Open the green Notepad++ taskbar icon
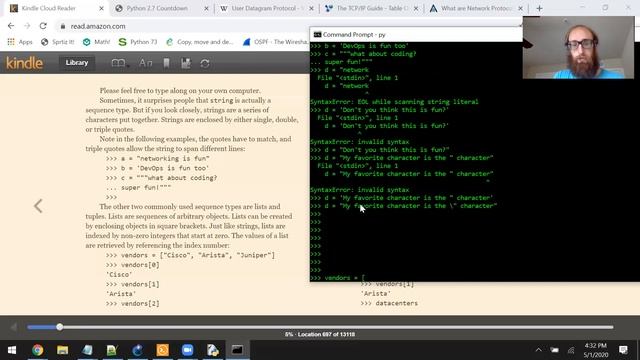This screenshot has width=640, height=360. (x=112, y=350)
